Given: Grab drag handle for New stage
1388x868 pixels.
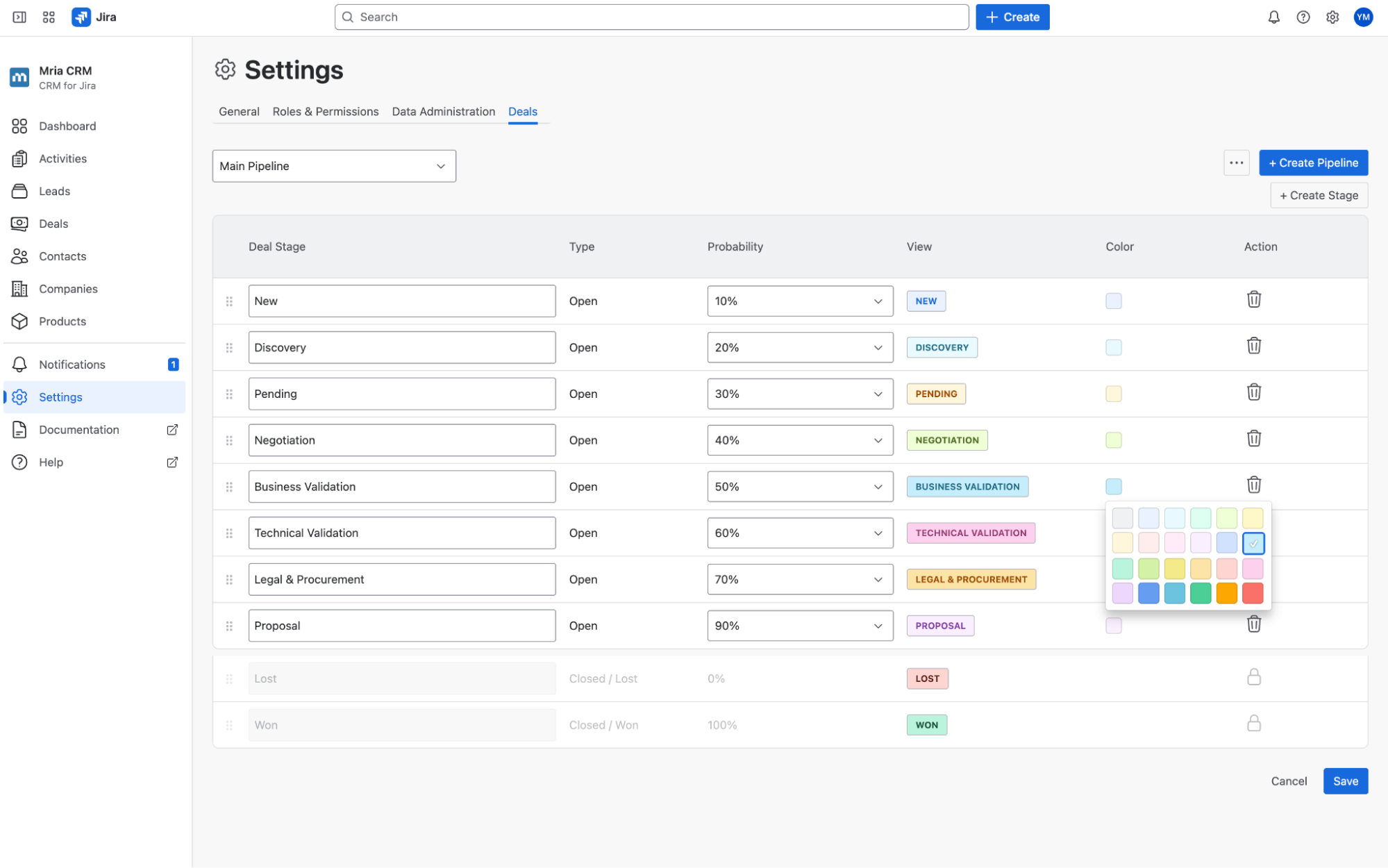Looking at the screenshot, I should click(x=229, y=301).
